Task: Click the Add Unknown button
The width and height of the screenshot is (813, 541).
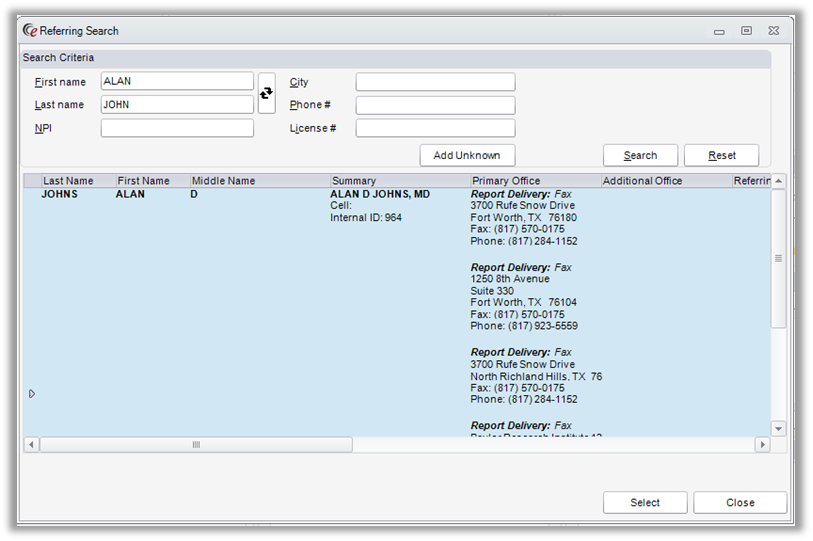Action: tap(467, 155)
